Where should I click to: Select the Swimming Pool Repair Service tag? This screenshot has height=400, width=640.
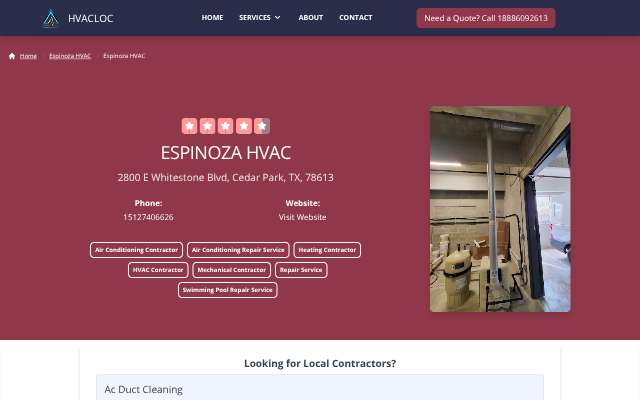pos(227,290)
